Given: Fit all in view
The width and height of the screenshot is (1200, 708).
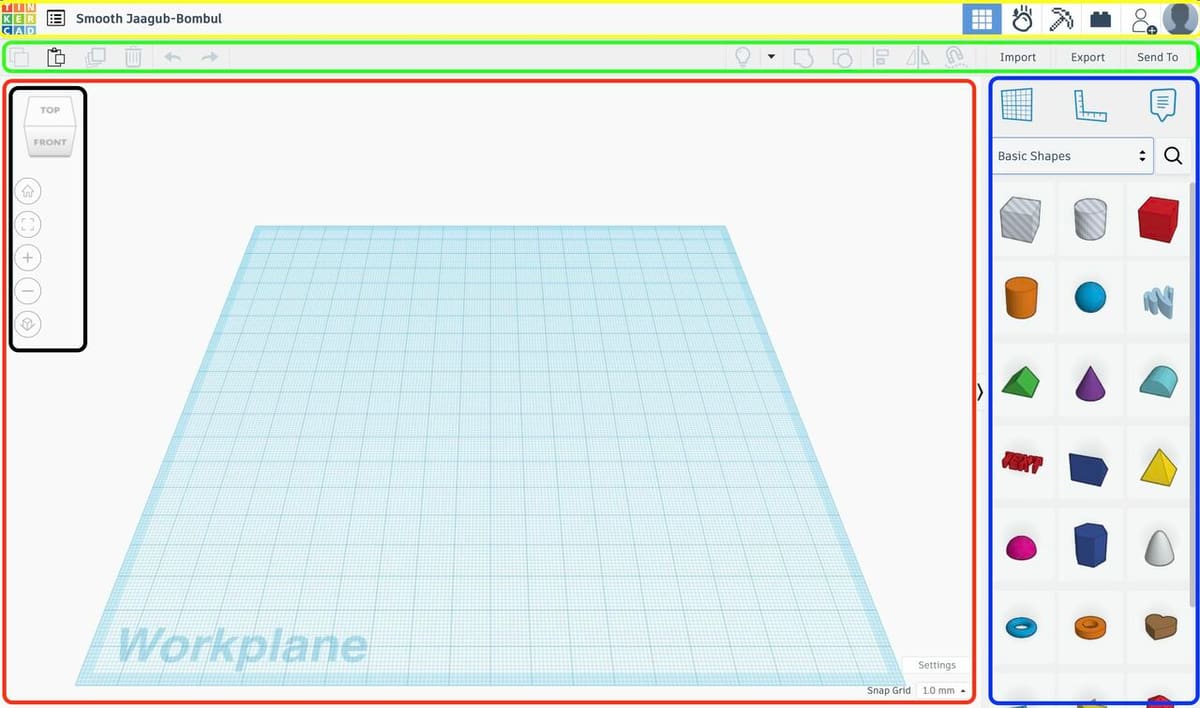Looking at the screenshot, I should coord(28,224).
